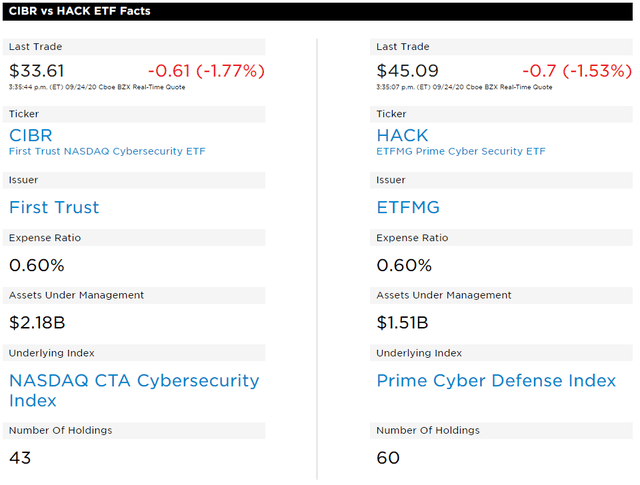Click the CIBR vs HACK ETF Facts header
The image size is (640, 485).
point(80,11)
